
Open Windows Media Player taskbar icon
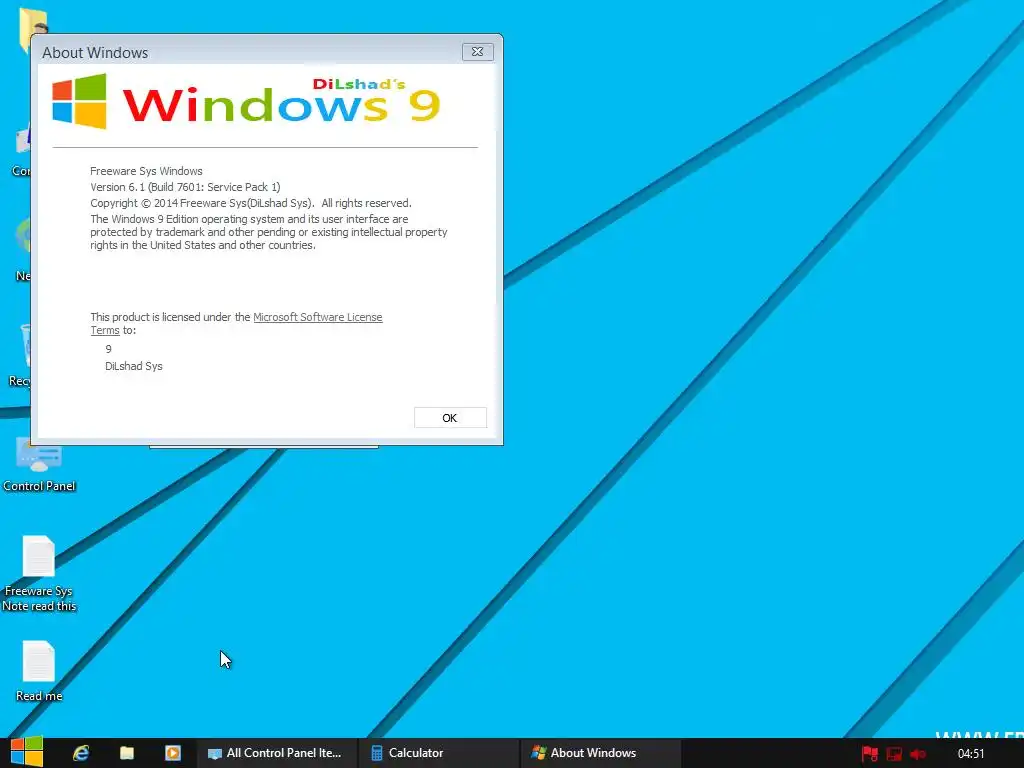[x=172, y=753]
